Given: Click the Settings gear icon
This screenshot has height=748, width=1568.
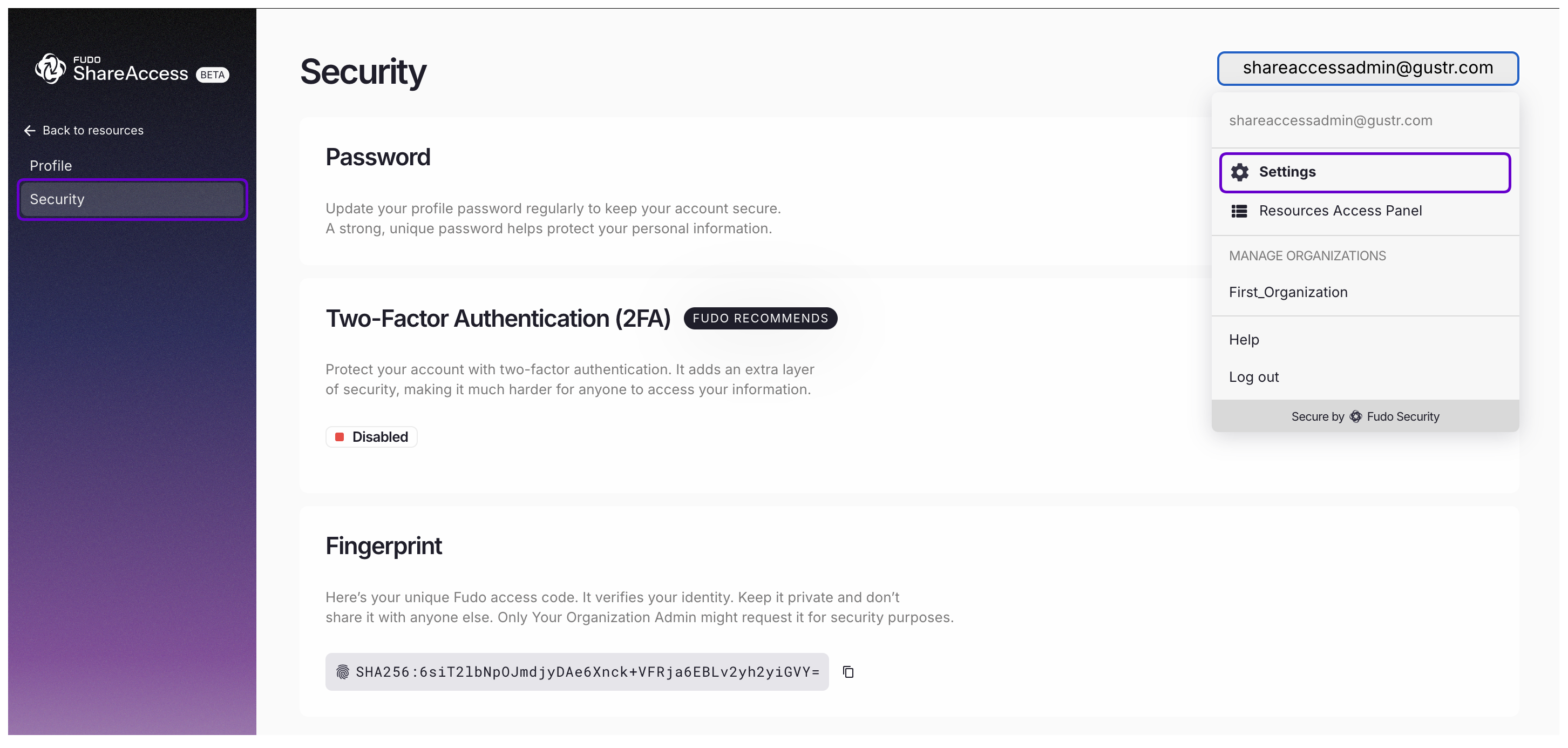Looking at the screenshot, I should tap(1239, 172).
